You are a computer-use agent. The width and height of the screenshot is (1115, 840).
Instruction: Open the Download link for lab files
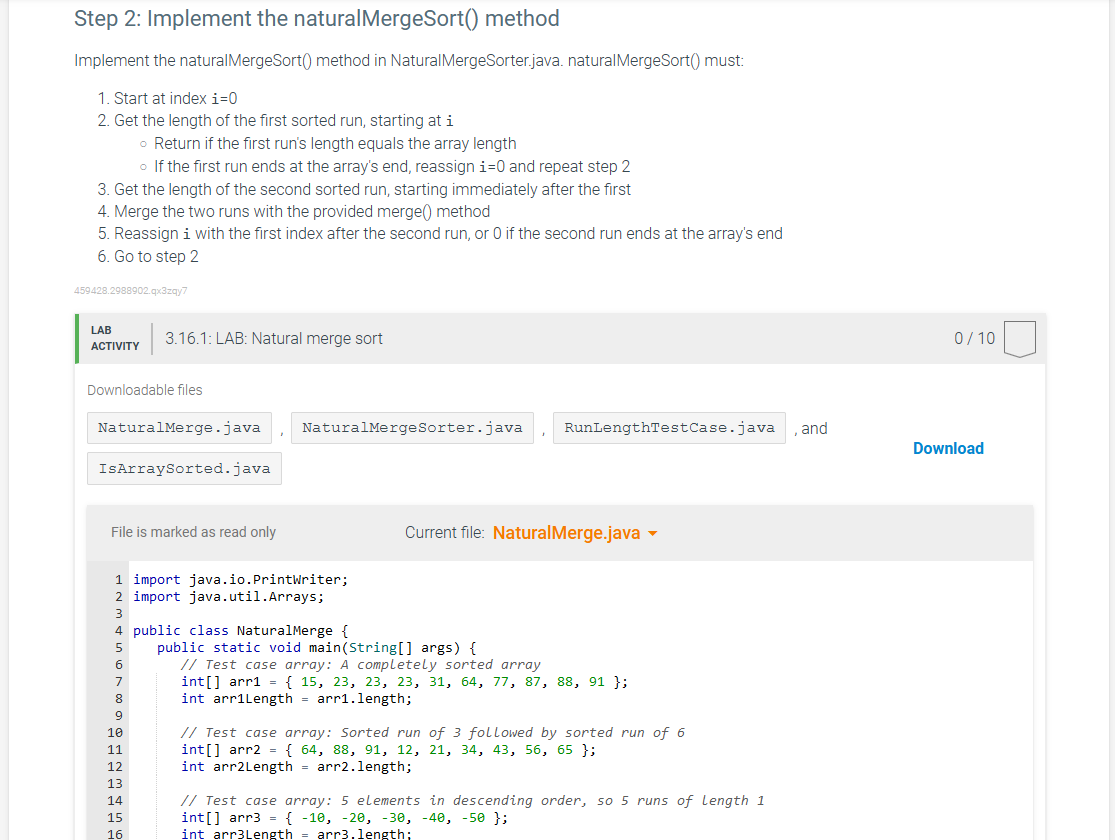pos(947,448)
